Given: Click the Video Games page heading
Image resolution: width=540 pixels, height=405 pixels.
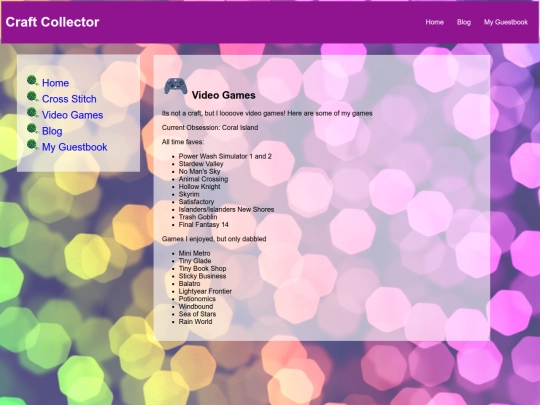Looking at the screenshot, I should tap(224, 95).
